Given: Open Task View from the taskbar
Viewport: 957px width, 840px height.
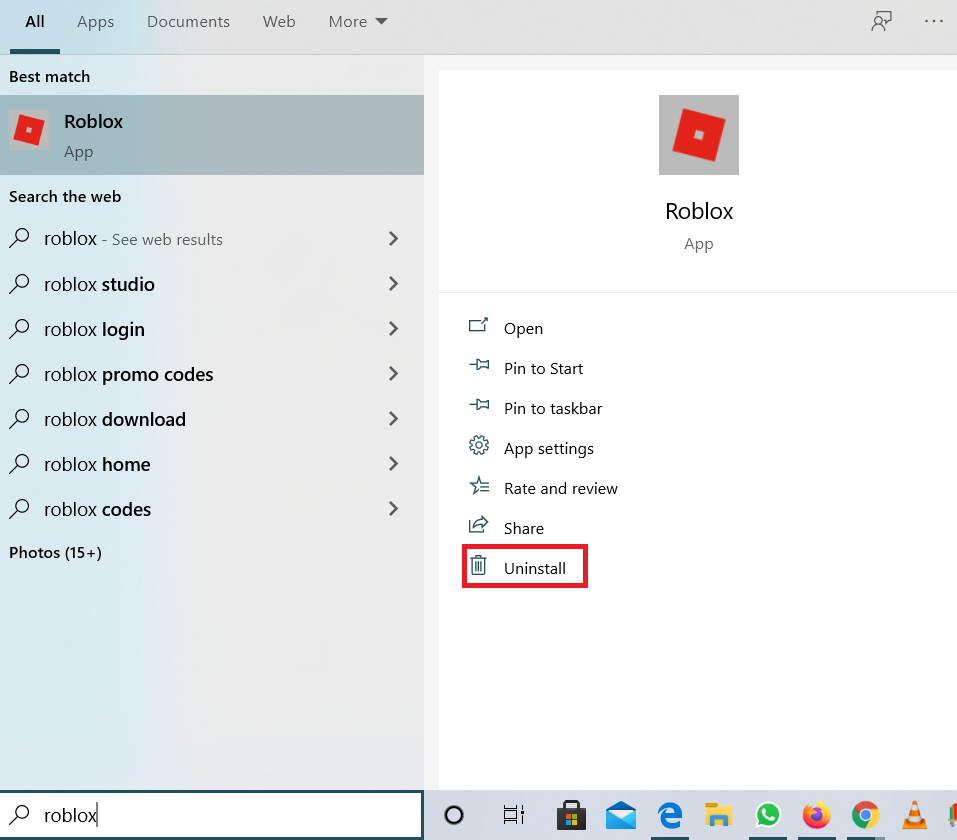Looking at the screenshot, I should click(x=513, y=815).
